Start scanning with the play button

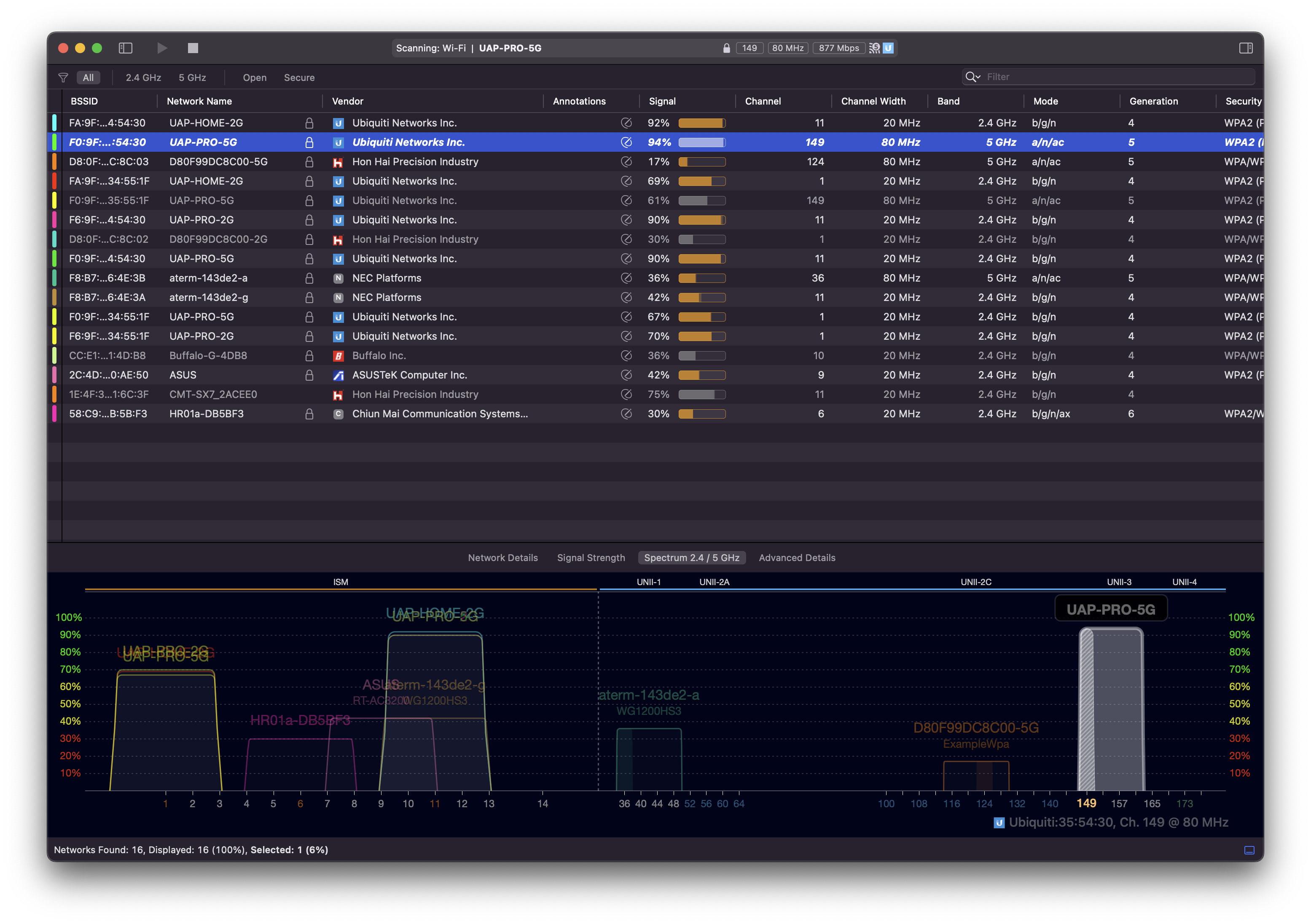click(x=162, y=48)
